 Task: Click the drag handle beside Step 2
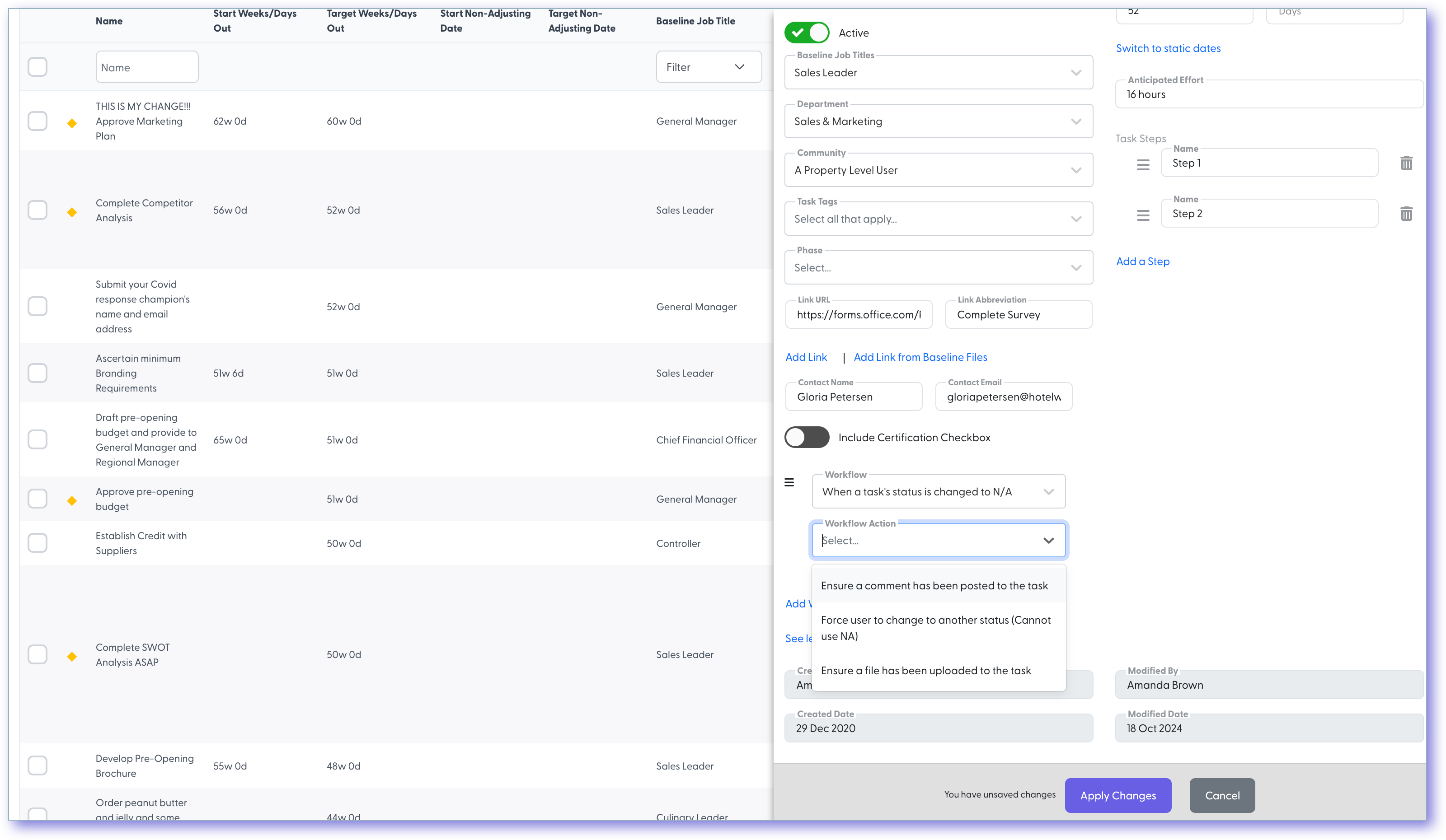(1142, 215)
